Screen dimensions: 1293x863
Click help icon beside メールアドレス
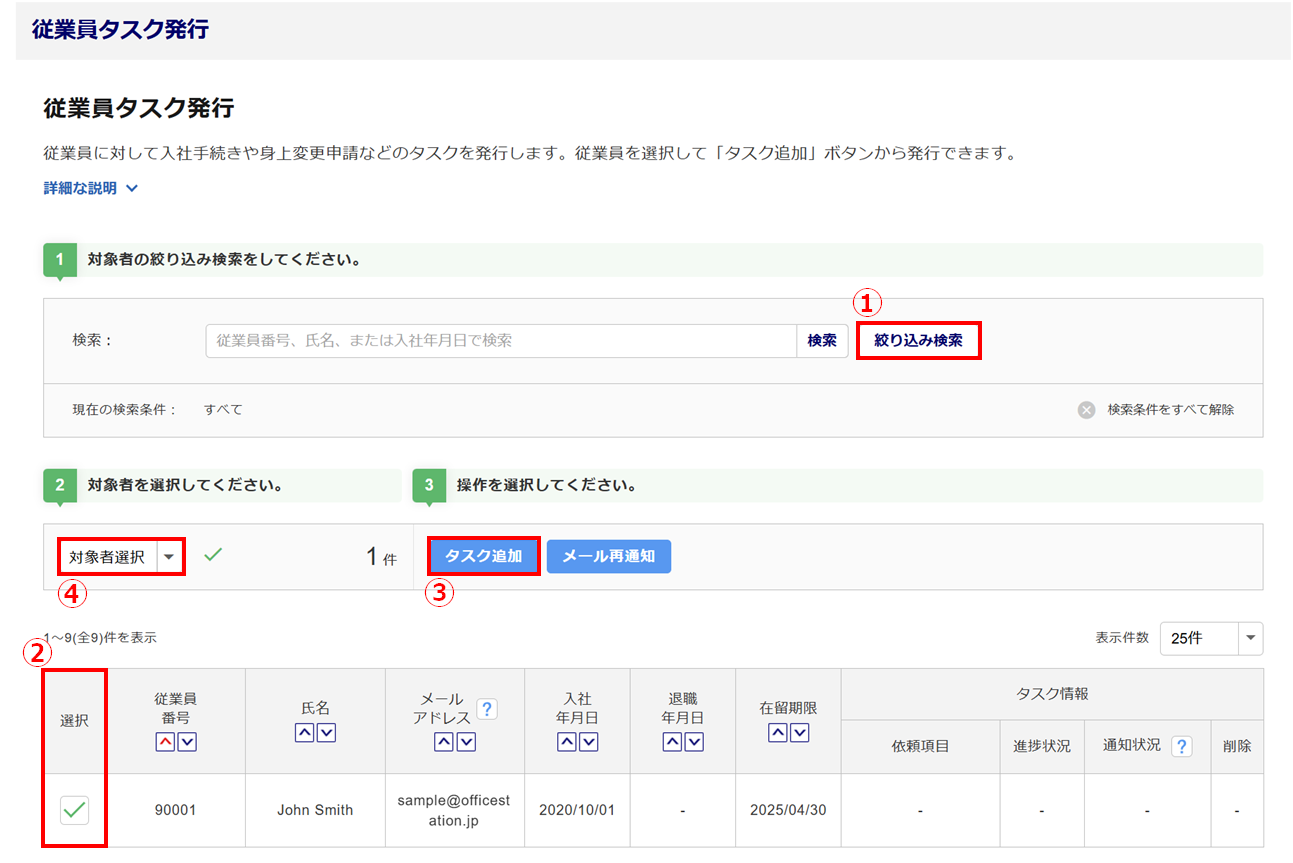(x=487, y=709)
